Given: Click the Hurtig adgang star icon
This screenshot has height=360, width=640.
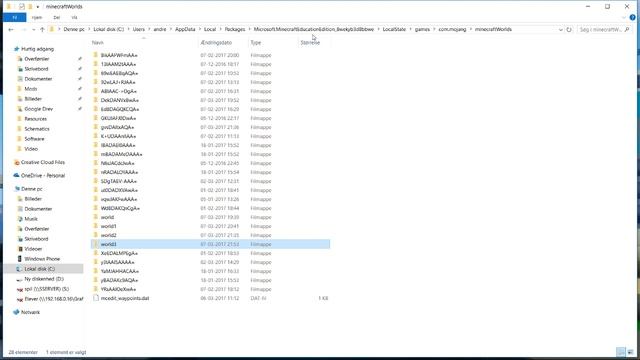Looking at the screenshot, I should pos(16,49).
